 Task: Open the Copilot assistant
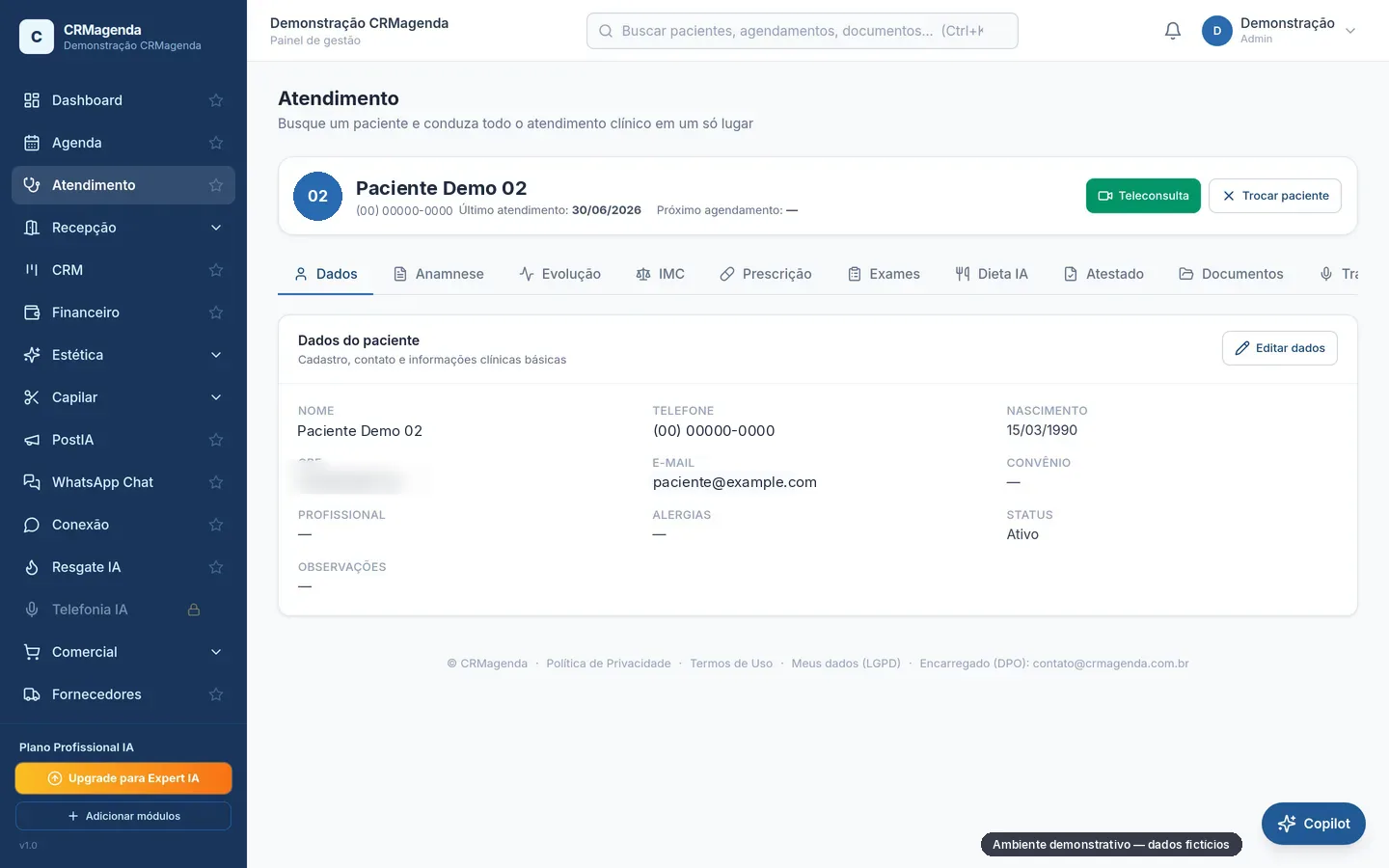[1314, 824]
